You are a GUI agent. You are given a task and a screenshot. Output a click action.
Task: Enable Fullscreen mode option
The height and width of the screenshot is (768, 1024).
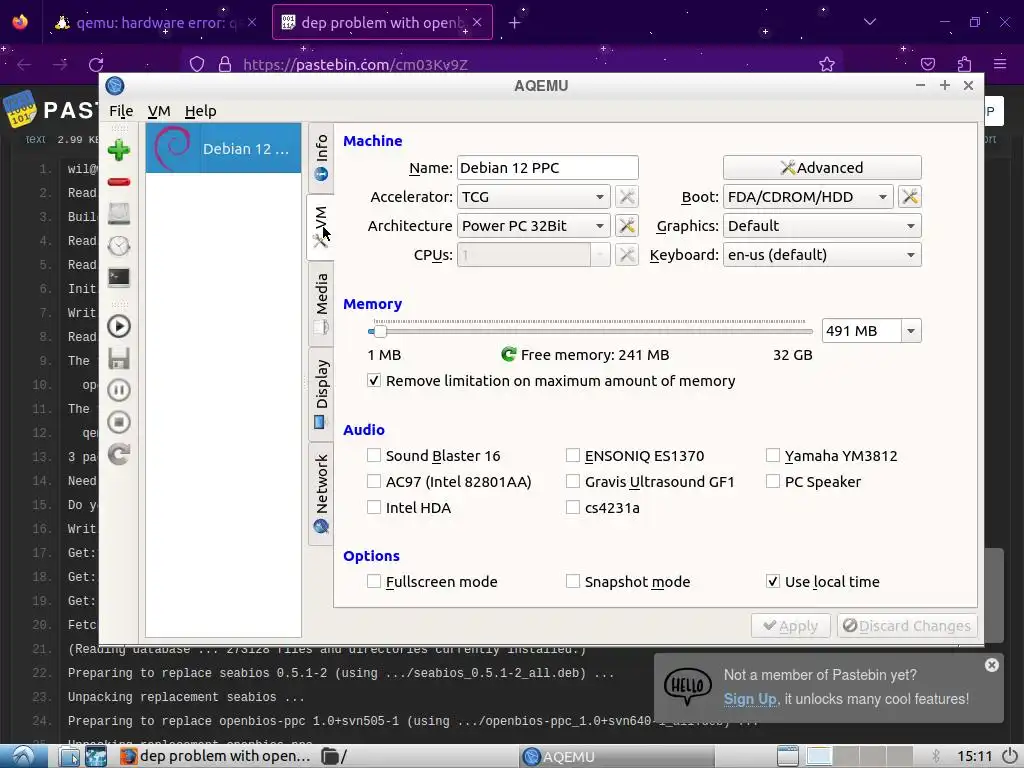(x=374, y=581)
